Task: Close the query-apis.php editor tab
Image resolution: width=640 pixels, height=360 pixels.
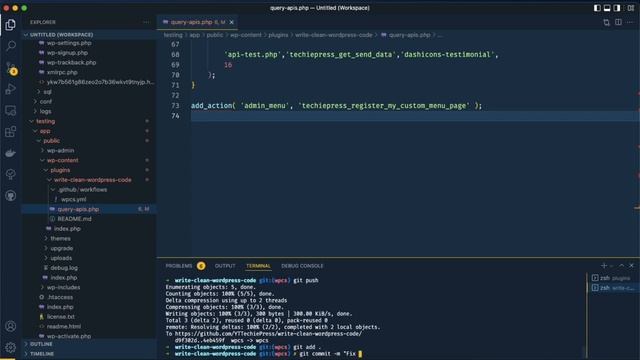Action: [231, 22]
